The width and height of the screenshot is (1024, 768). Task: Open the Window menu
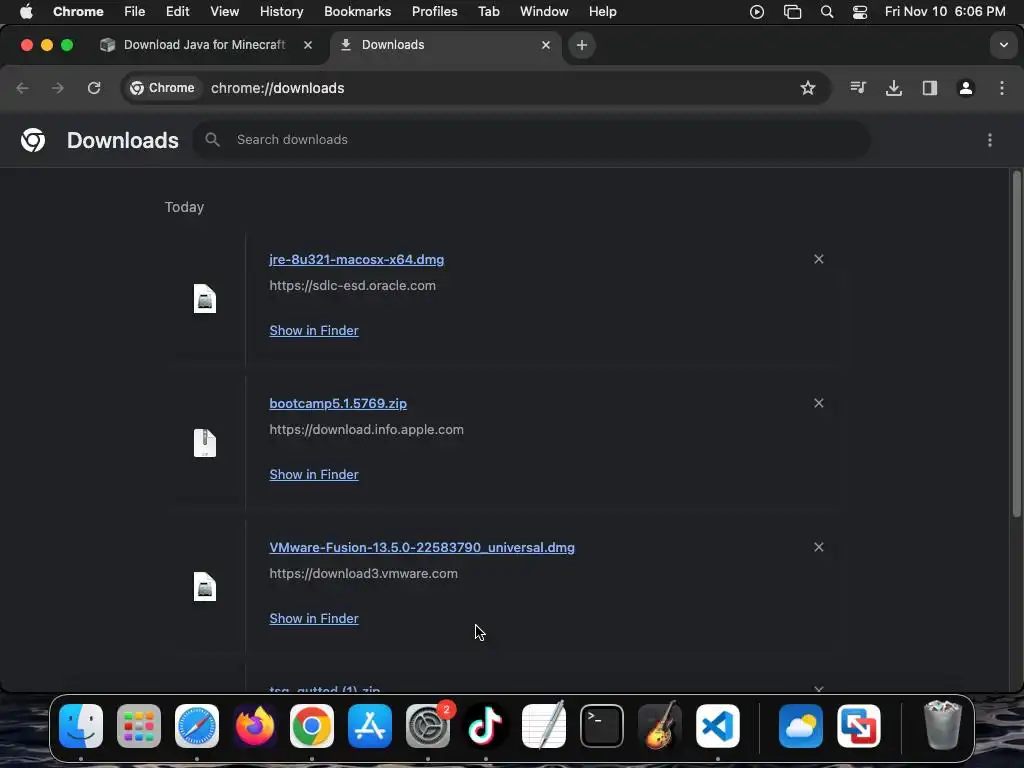[x=544, y=12]
